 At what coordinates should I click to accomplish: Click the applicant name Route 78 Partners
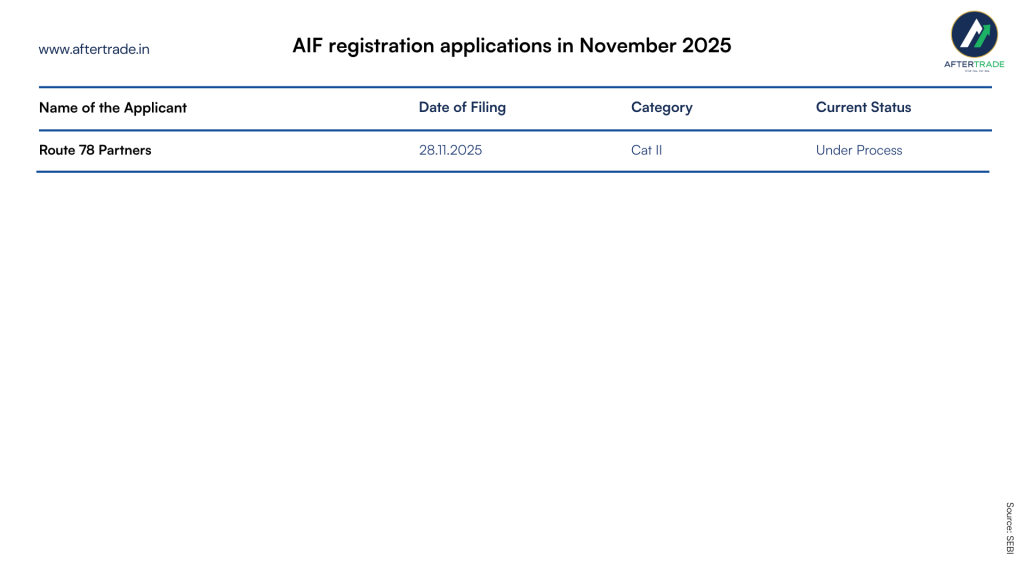pyautogui.click(x=95, y=150)
